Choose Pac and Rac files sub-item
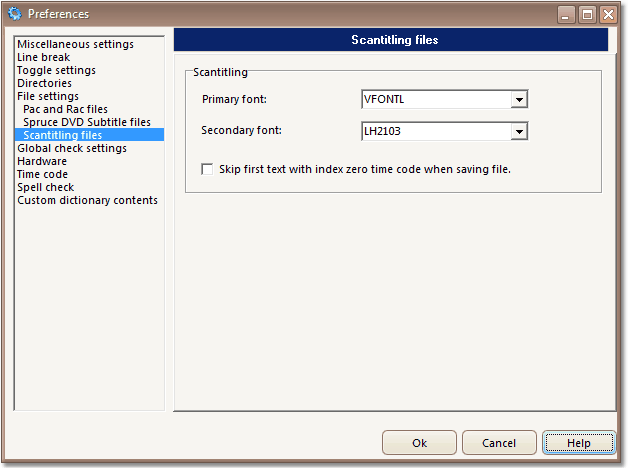This screenshot has width=628, height=470. click(x=65, y=109)
